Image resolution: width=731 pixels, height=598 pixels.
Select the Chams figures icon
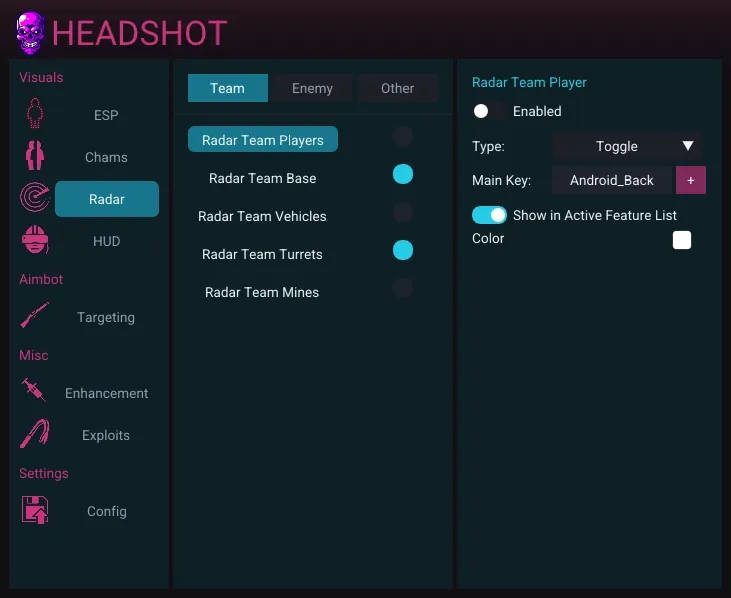[35, 157]
